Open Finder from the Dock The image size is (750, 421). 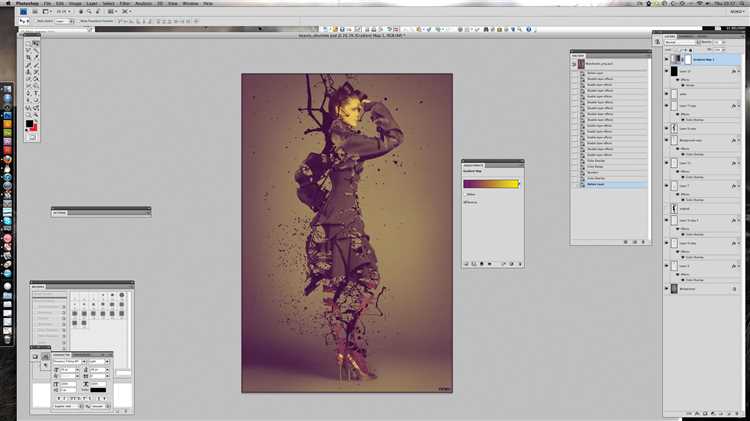point(7,90)
